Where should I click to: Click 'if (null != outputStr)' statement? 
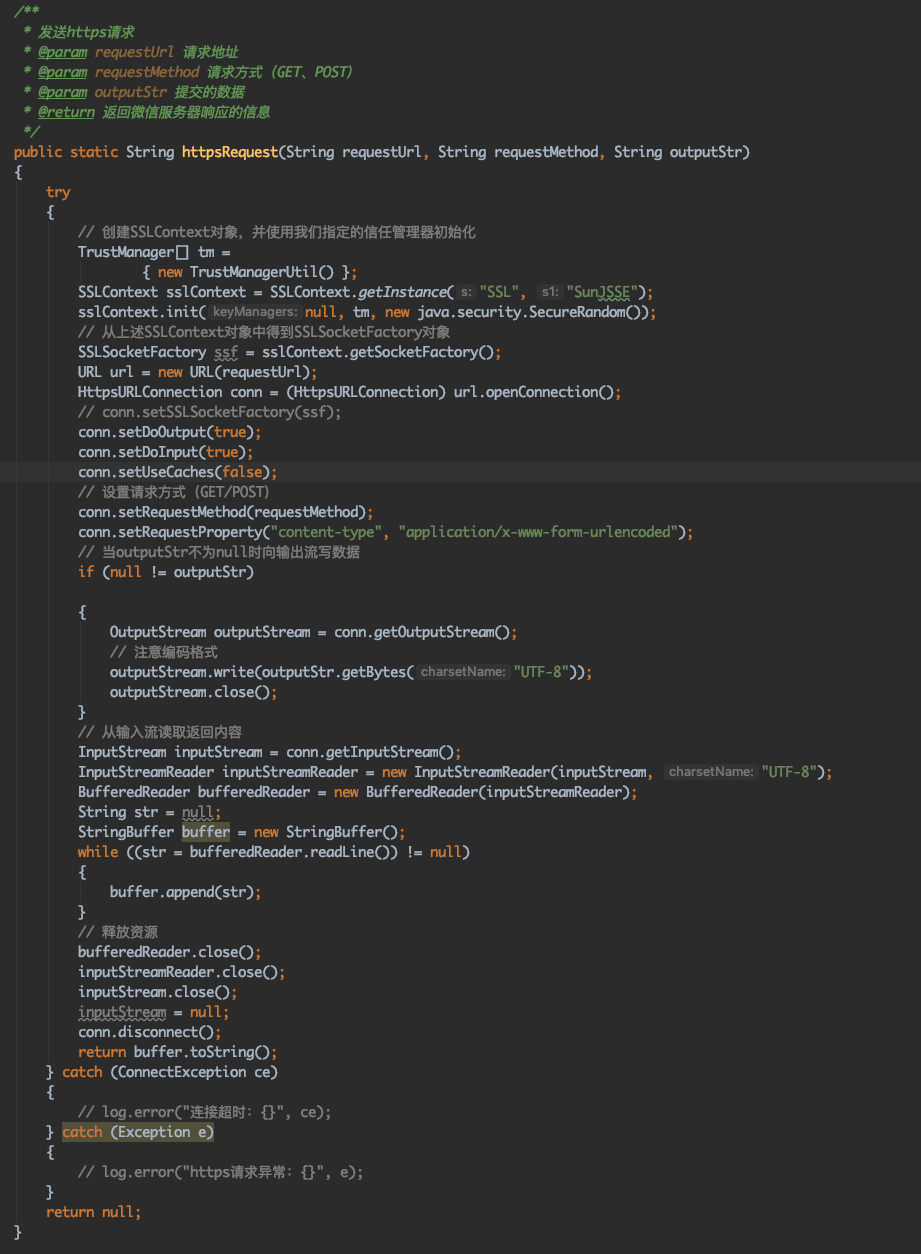[166, 572]
